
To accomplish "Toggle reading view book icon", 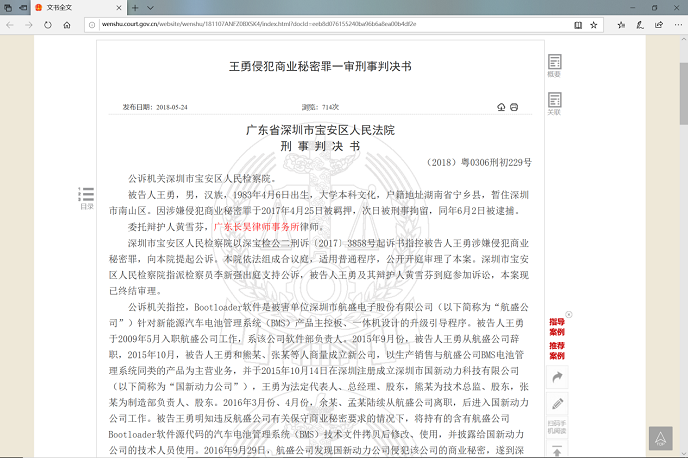I will [x=578, y=25].
